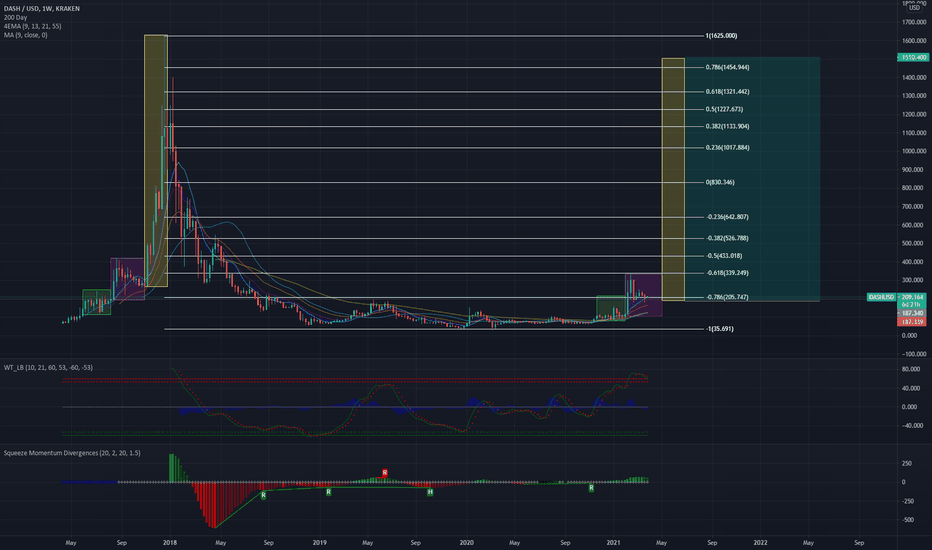932x550 pixels.
Task: Click the -500 value on Squeeze Momentum axis
Action: coord(908,520)
